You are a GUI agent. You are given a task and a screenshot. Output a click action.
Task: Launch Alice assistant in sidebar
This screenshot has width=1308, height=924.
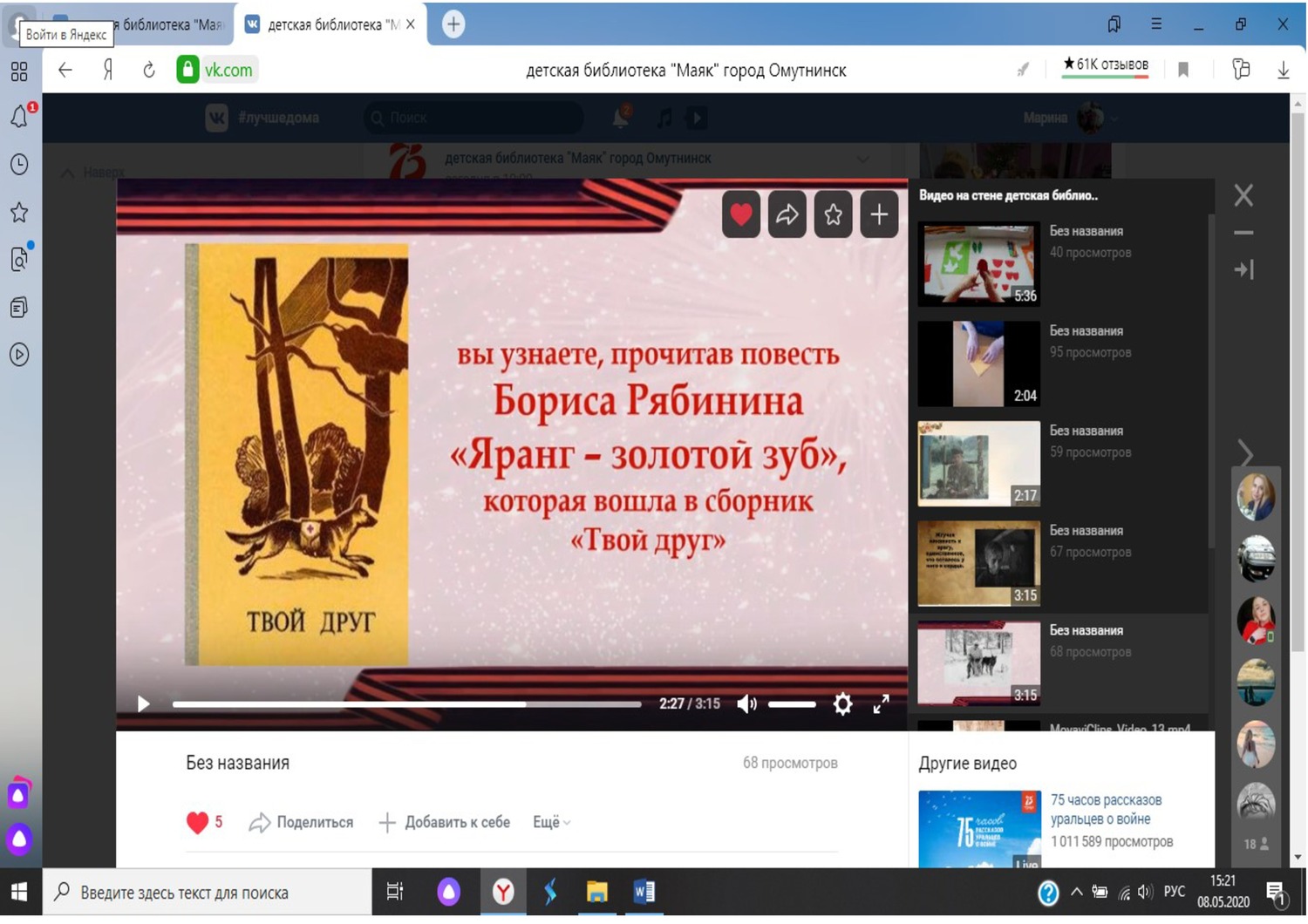(x=19, y=839)
